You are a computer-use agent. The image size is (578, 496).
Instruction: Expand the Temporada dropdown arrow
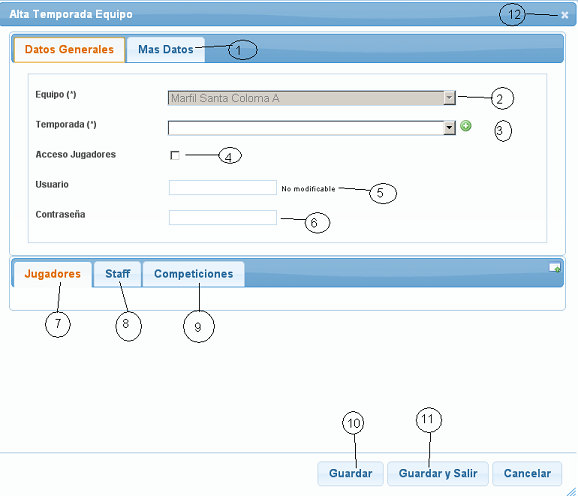[x=449, y=128]
